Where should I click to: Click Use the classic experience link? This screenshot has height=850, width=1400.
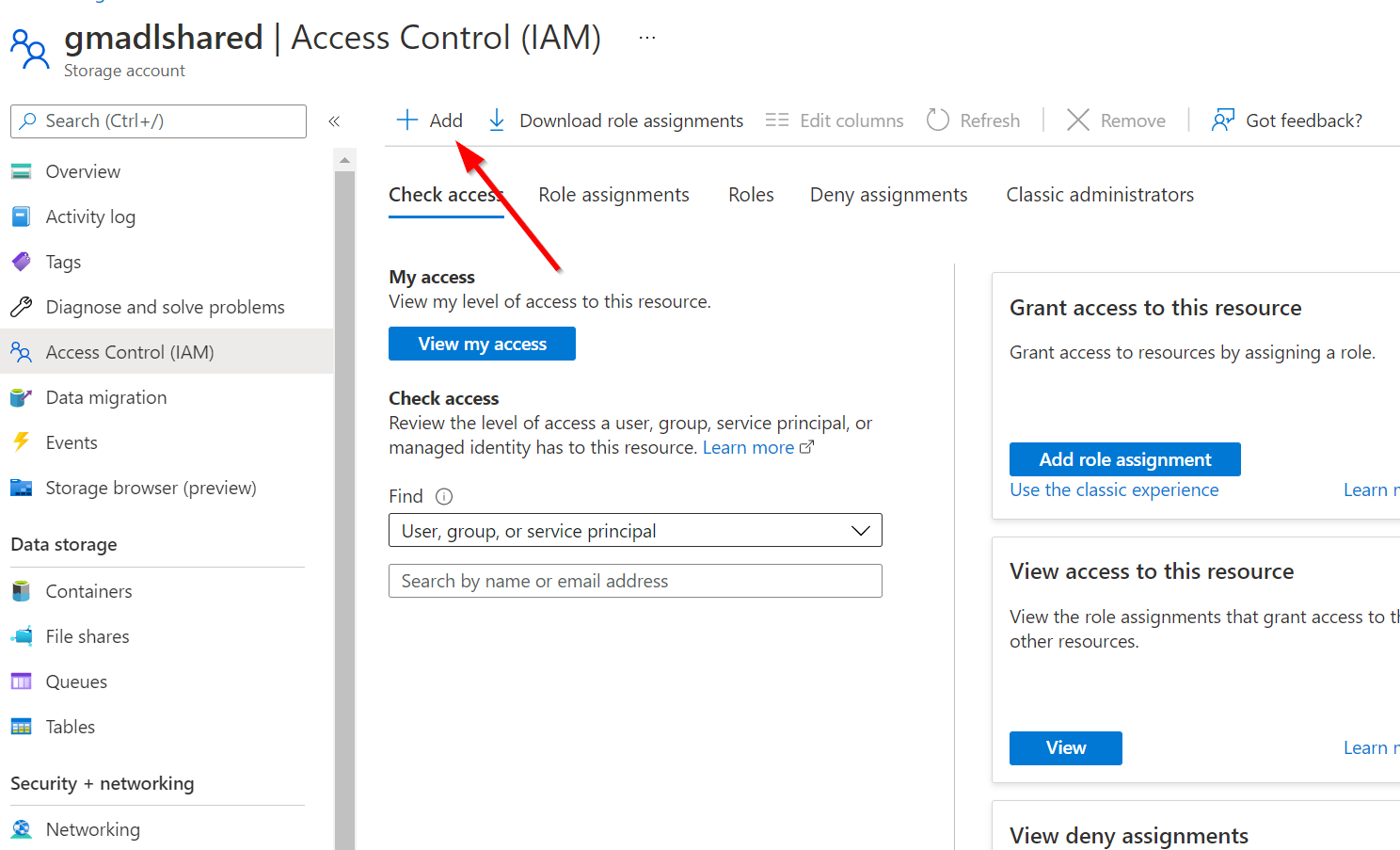(x=1114, y=489)
